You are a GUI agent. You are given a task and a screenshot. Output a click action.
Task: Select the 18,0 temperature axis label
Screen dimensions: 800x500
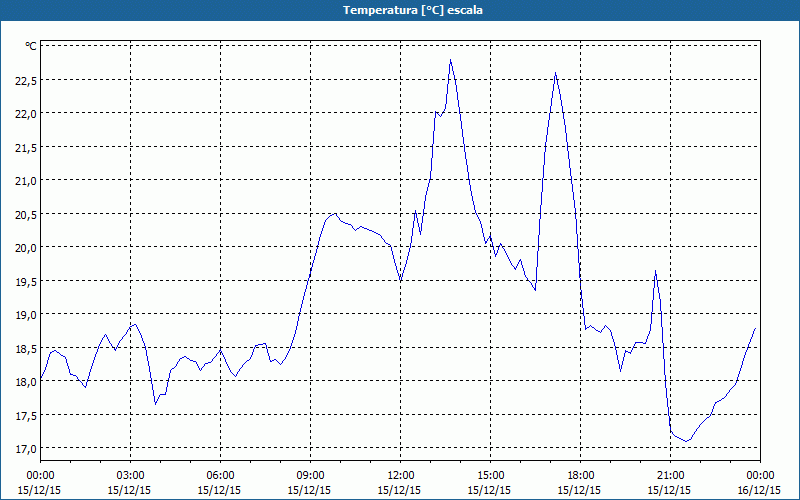[x=26, y=382]
